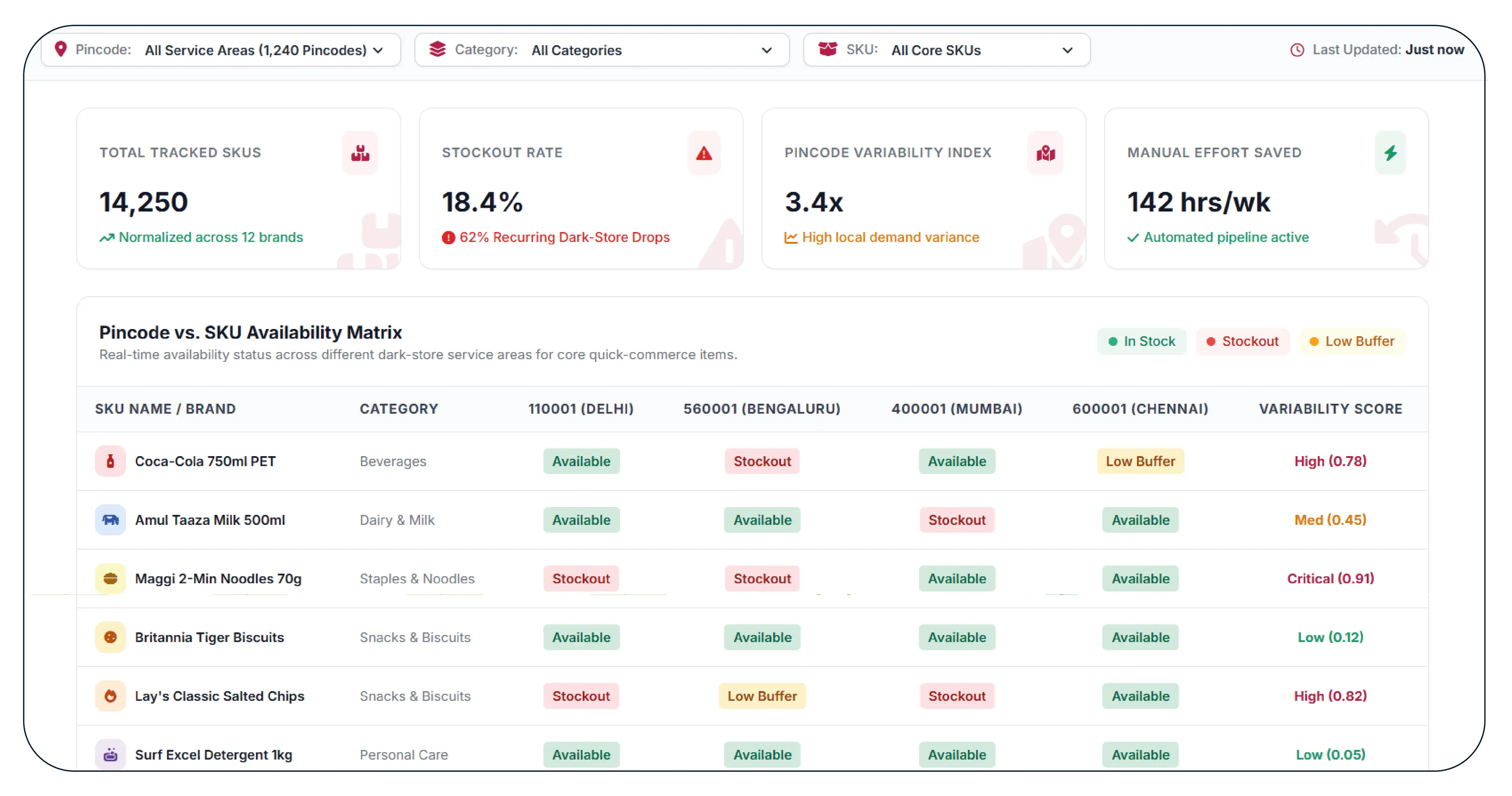Image resolution: width=1512 pixels, height=796 pixels.
Task: Click the red alert icon before 62% Recurring Dark-Store Drops
Action: (449, 238)
